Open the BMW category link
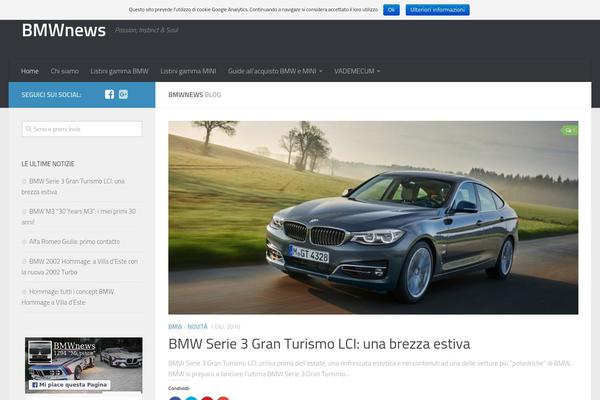This screenshot has width=600, height=400. 175,327
